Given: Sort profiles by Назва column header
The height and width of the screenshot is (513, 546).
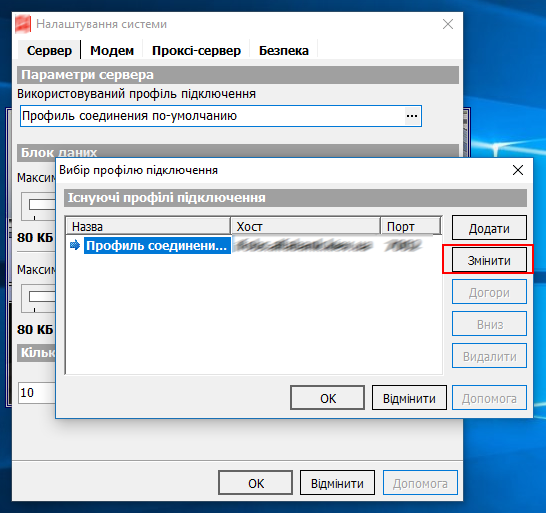Looking at the screenshot, I should 148,226.
